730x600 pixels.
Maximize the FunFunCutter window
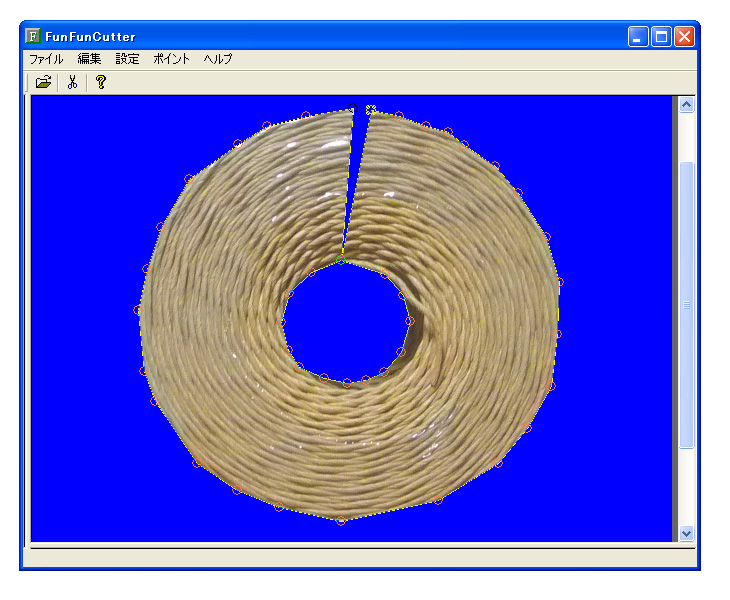coord(661,37)
